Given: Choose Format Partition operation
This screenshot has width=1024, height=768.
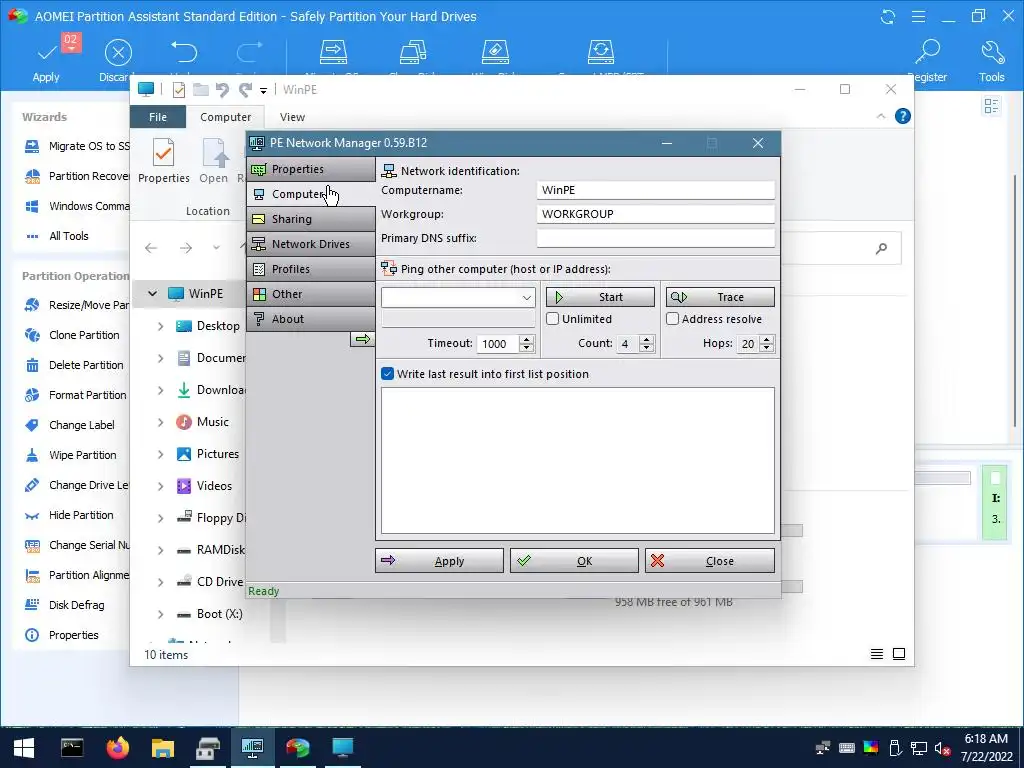Looking at the screenshot, I should (x=76, y=395).
